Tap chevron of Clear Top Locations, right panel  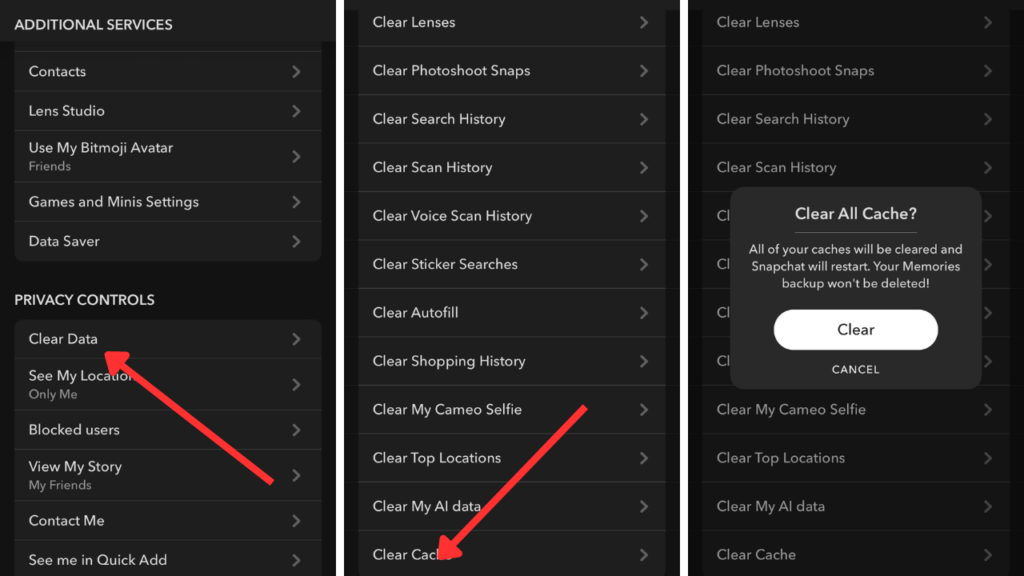pos(988,458)
